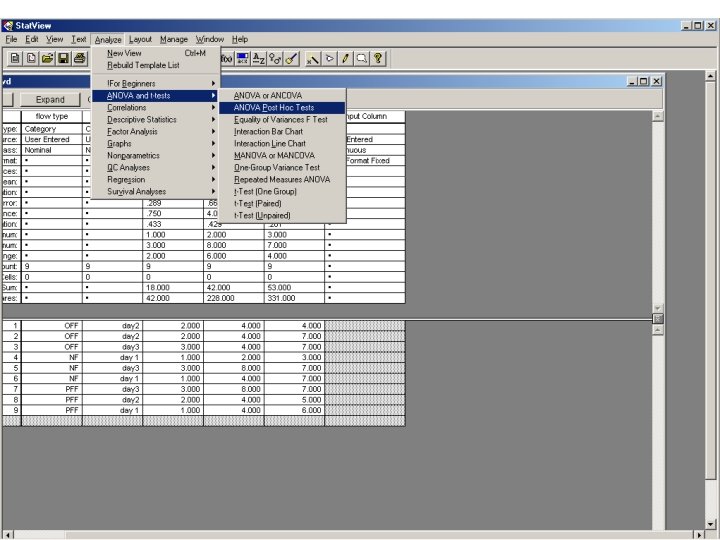The height and width of the screenshot is (540, 720).
Task: Select Interaction Bar Chart
Action: (282, 131)
